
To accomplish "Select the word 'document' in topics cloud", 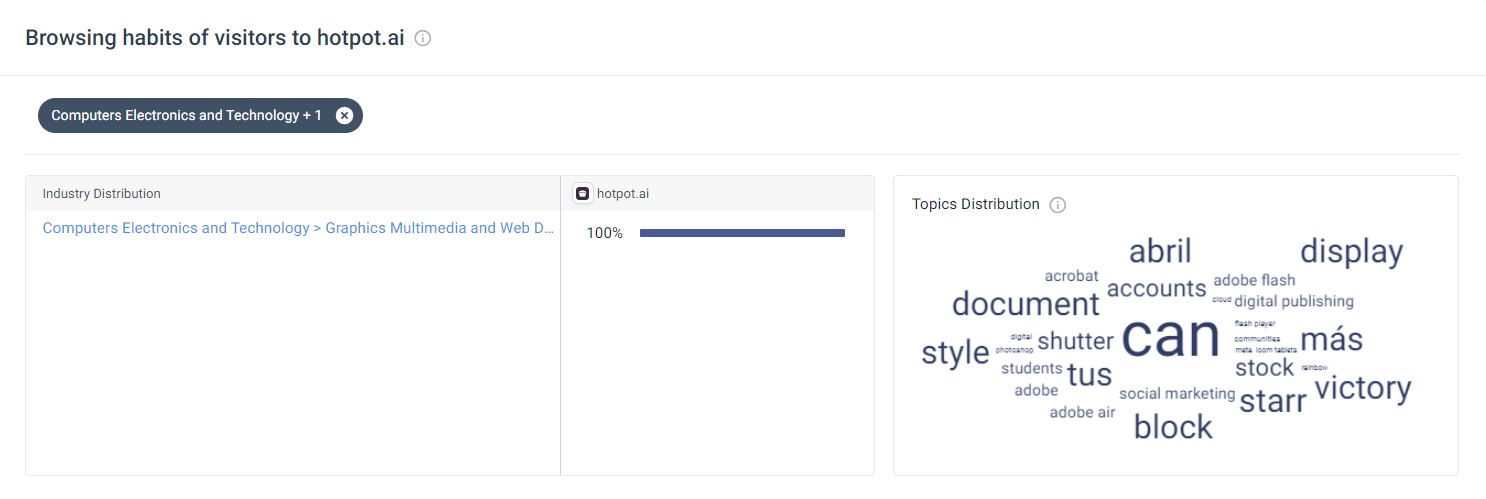I will [x=1026, y=303].
